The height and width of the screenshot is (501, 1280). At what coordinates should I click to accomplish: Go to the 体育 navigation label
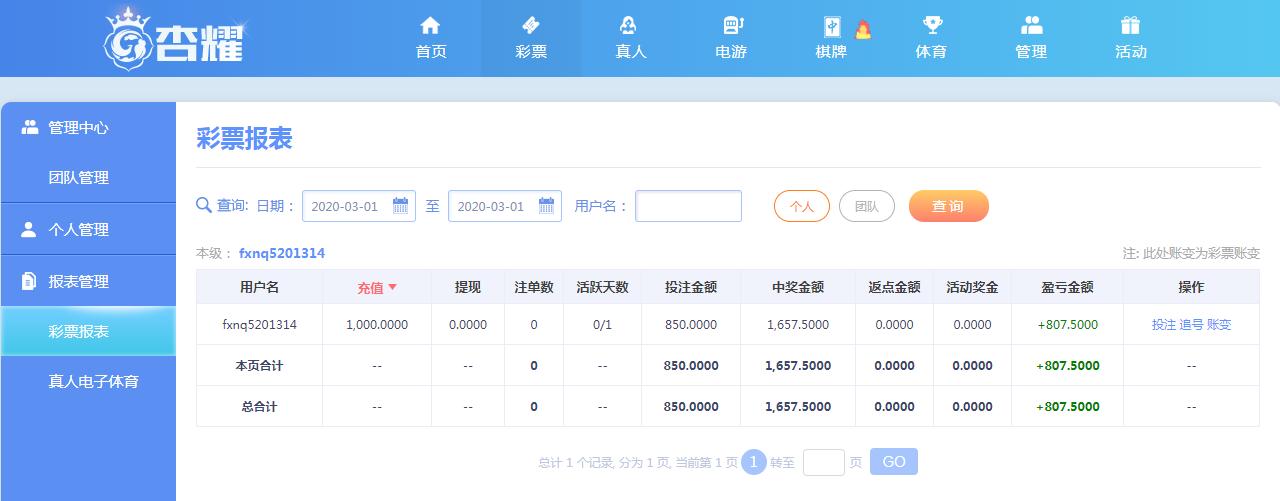(931, 52)
